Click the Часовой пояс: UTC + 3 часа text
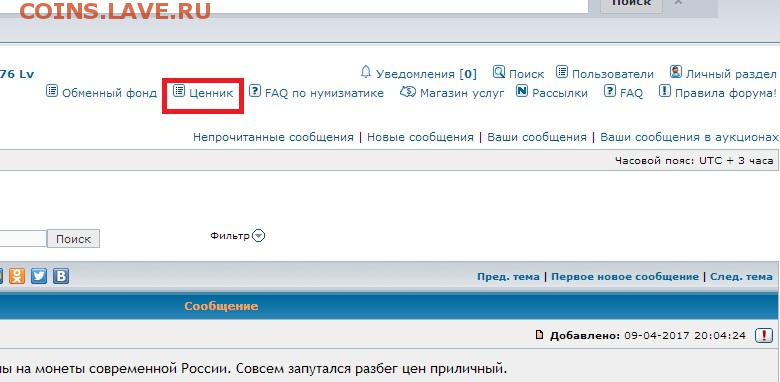 coord(694,161)
